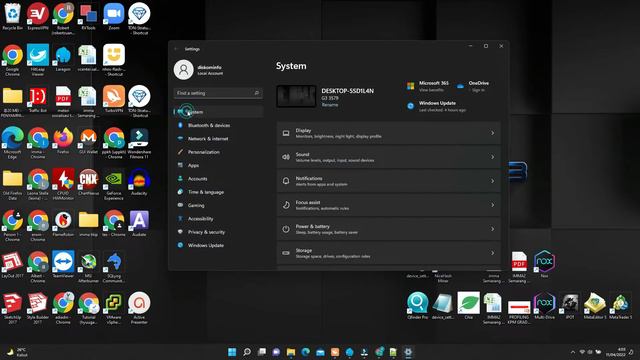Select the CPUID HWMonitor desktop icon
The height and width of the screenshot is (360, 640).
coord(63,184)
